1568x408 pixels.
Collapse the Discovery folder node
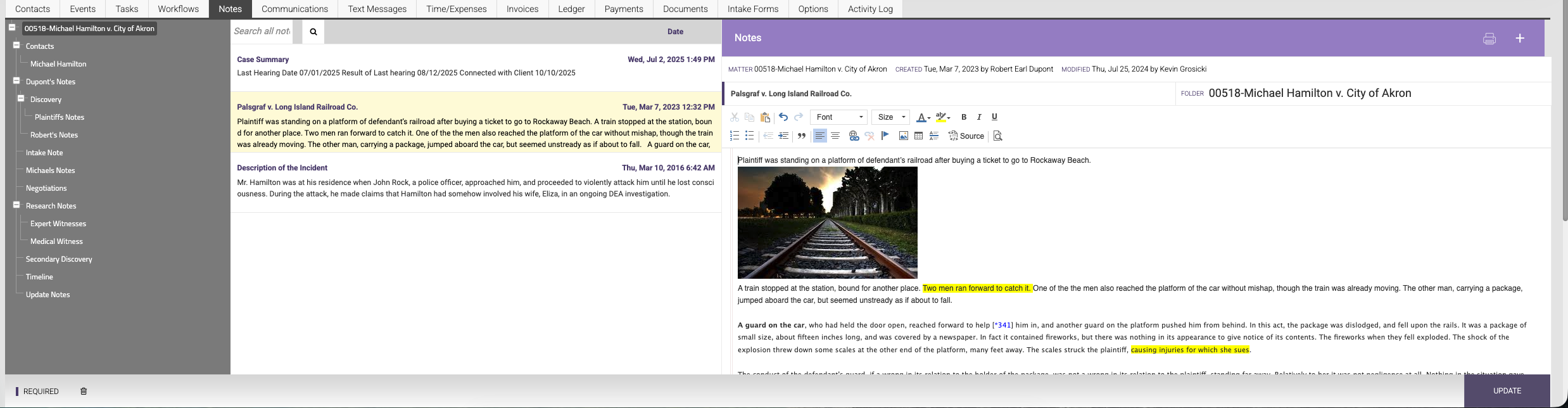click(21, 98)
